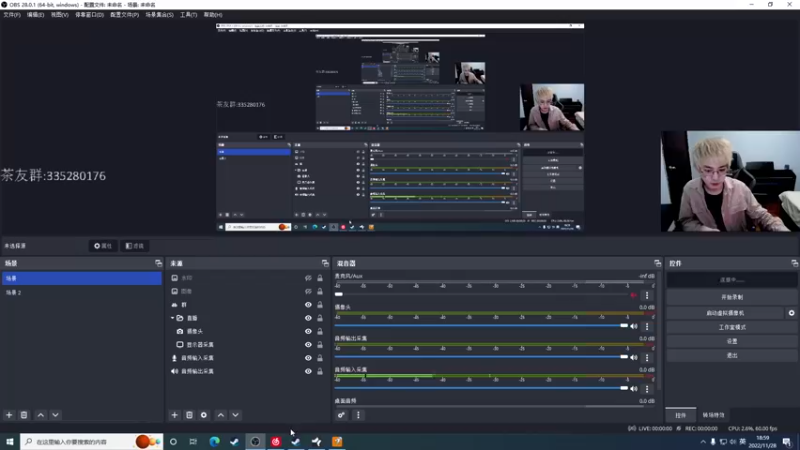Pop out the 来源 dock with its float icon

click(x=325, y=263)
